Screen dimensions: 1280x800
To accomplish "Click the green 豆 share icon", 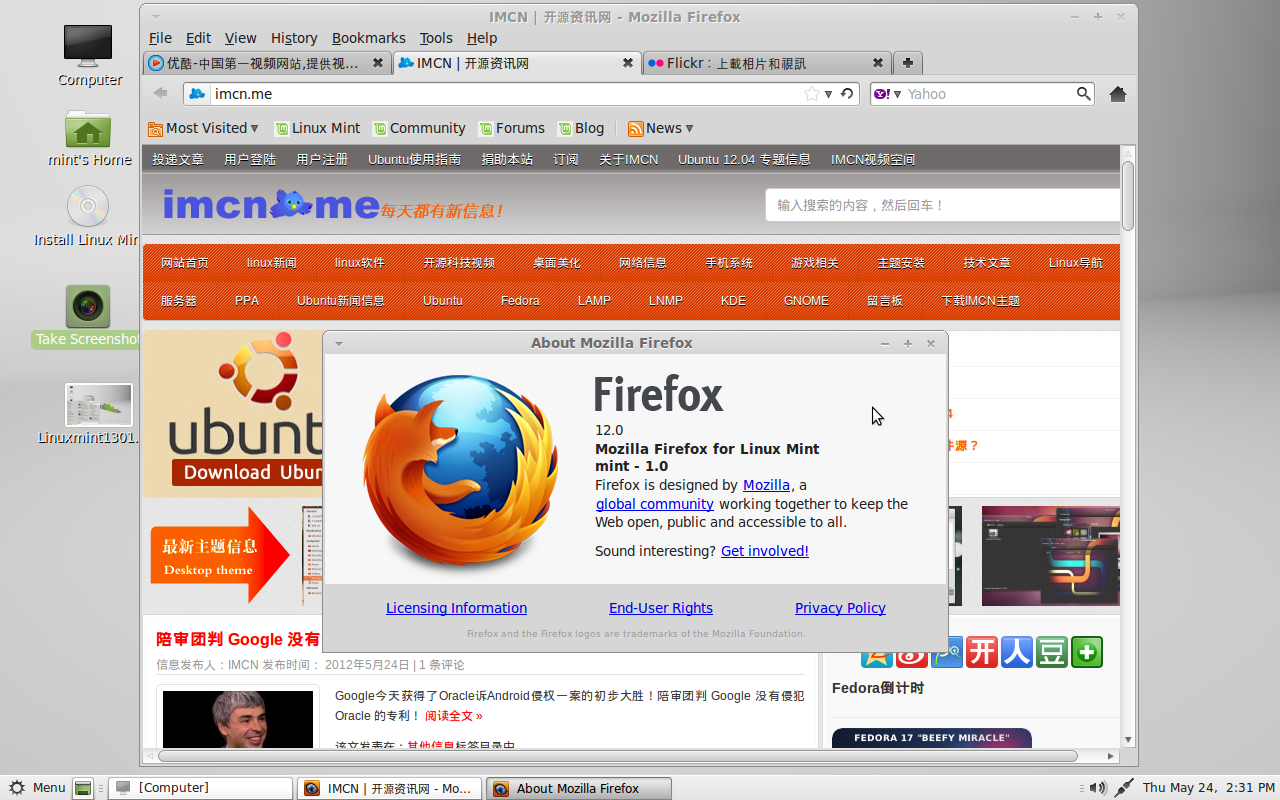I will coord(1052,652).
